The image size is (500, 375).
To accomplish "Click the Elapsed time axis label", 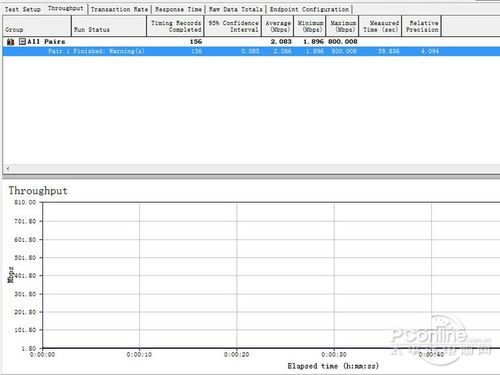I will 333,366.
